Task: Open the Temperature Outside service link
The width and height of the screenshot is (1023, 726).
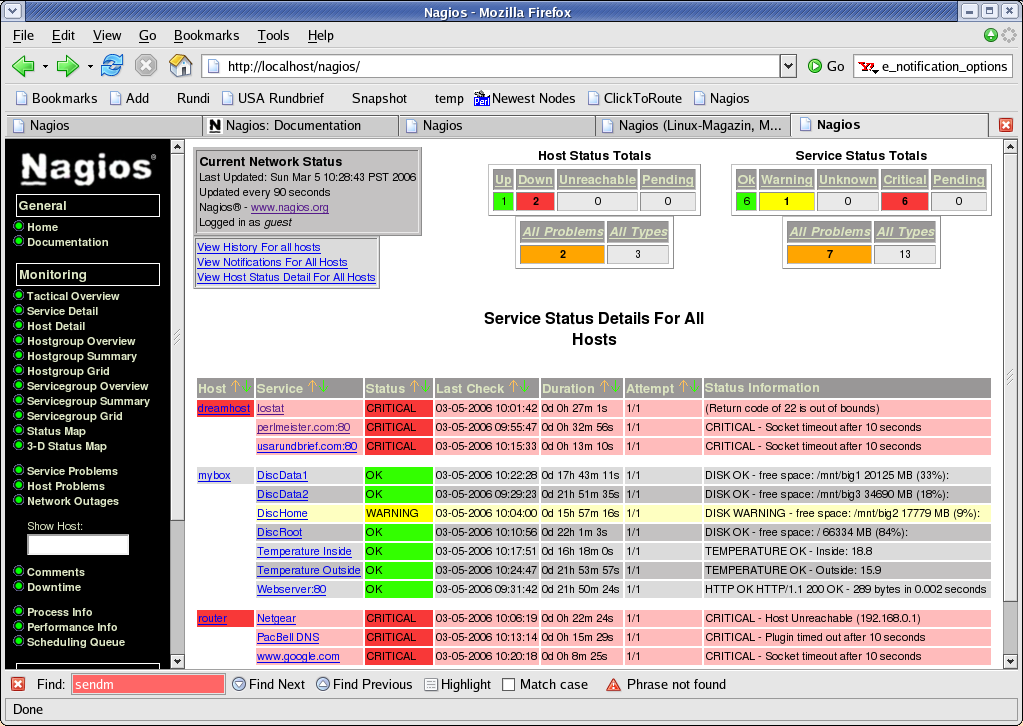Action: [309, 570]
